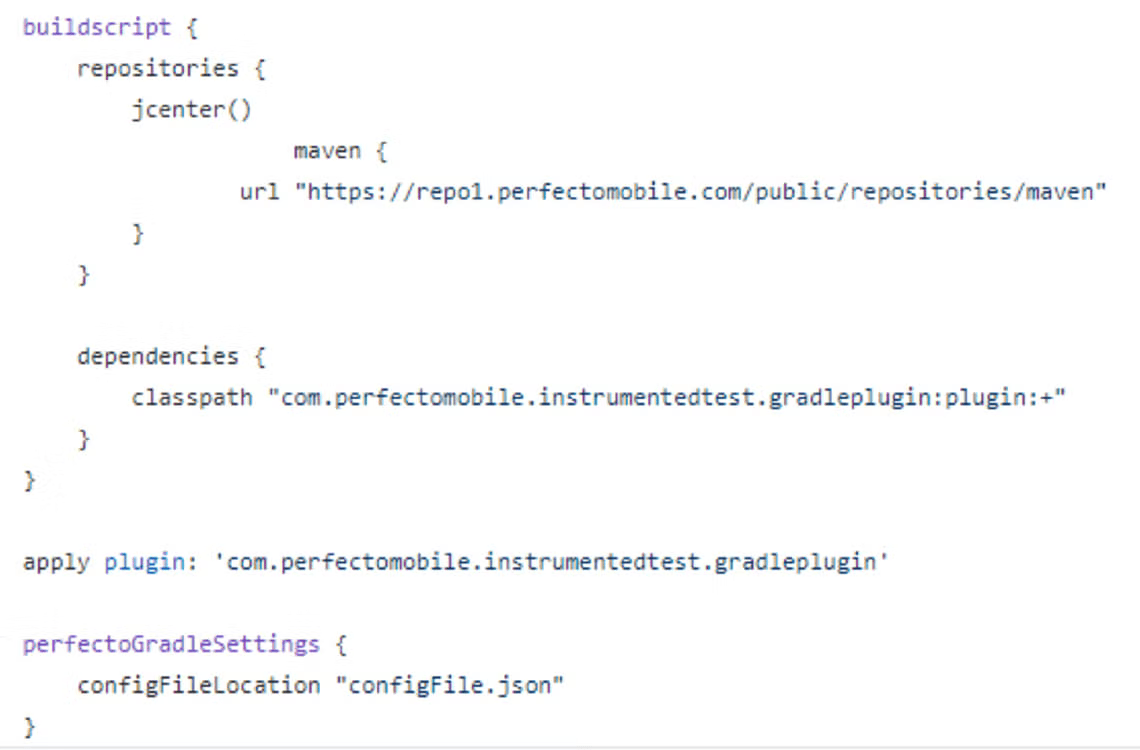Click the maven keyword
Screen dimensions: 1140x750
pyautogui.click(x=327, y=151)
